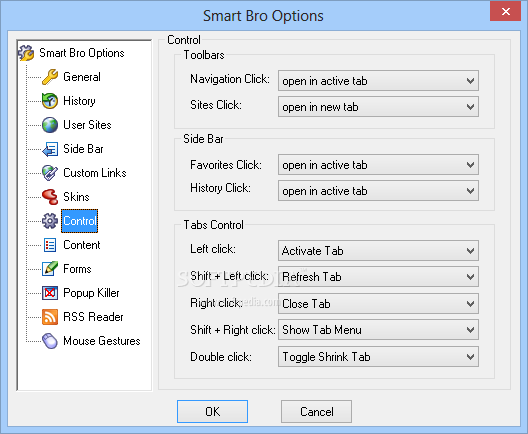Image resolution: width=528 pixels, height=434 pixels.
Task: Expand Shift + Right click dropdown
Action: [x=378, y=330]
